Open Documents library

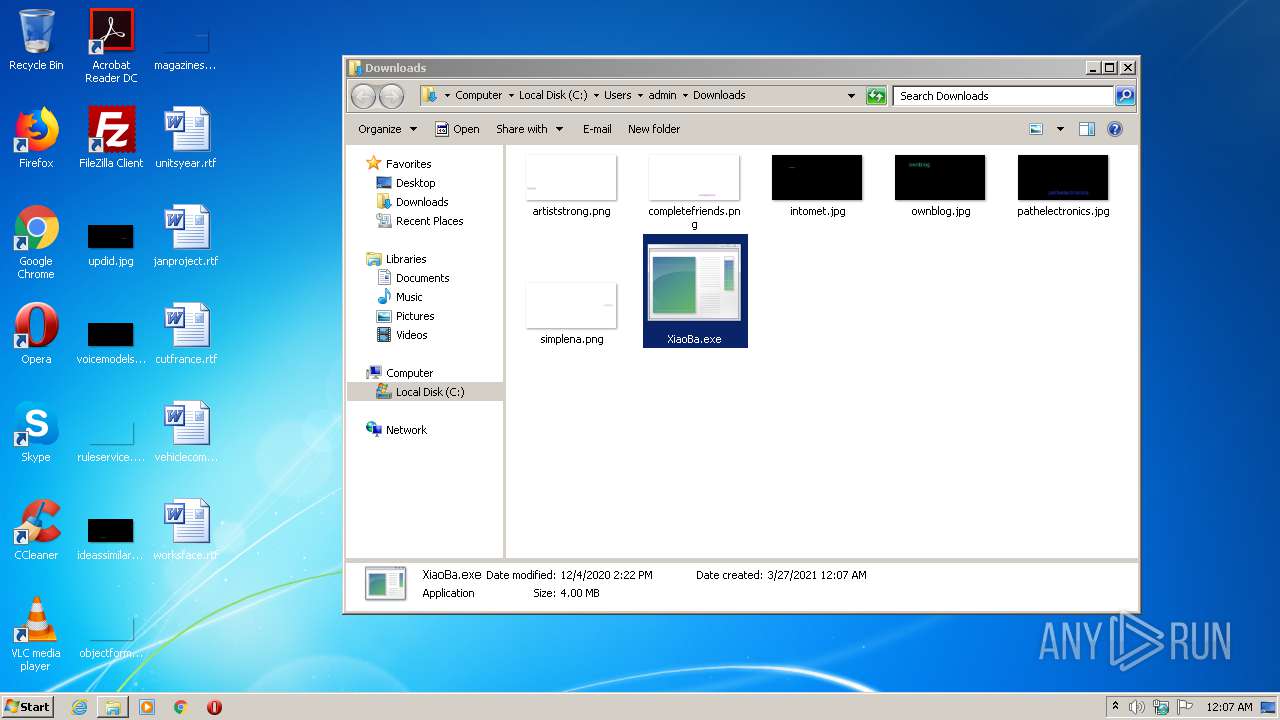(x=413, y=278)
